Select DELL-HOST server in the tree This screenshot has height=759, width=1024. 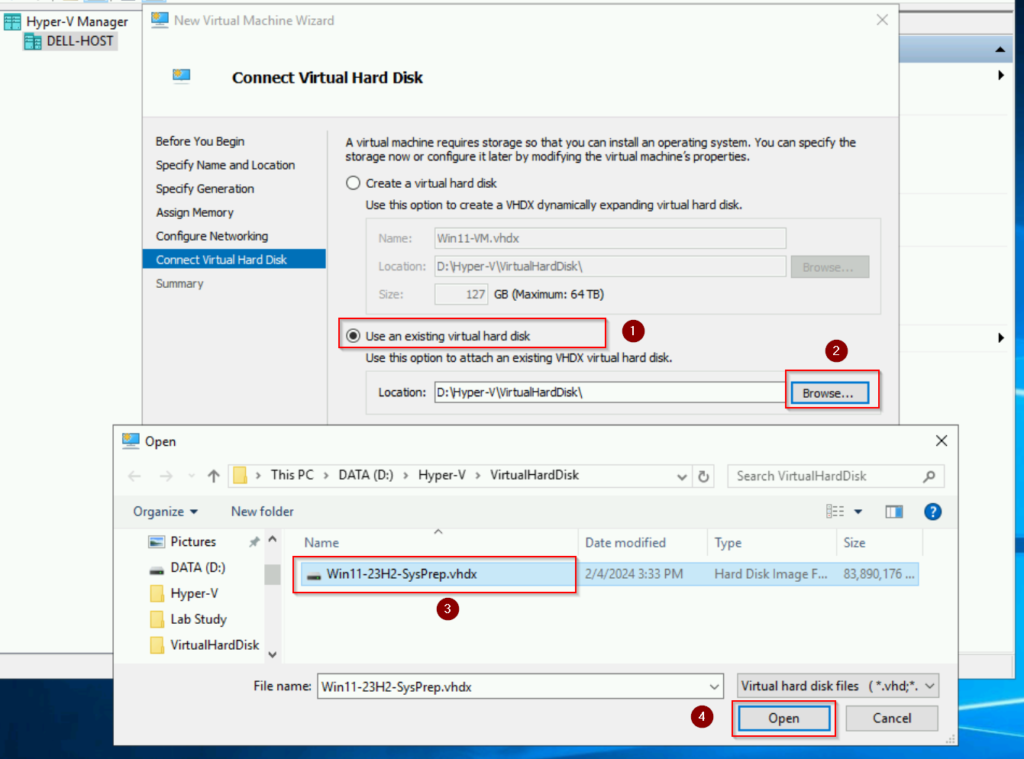[70, 41]
